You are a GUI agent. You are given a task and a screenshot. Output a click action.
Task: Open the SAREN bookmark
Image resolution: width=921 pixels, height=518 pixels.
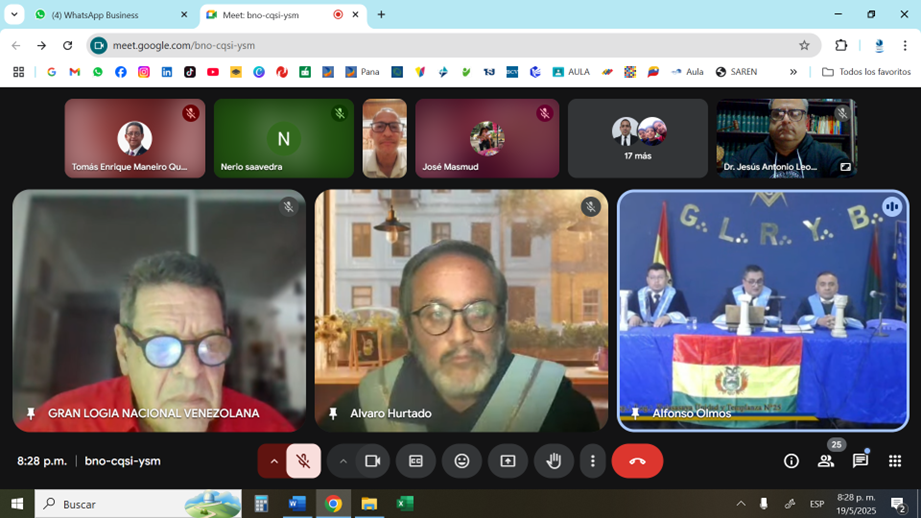[x=735, y=72]
